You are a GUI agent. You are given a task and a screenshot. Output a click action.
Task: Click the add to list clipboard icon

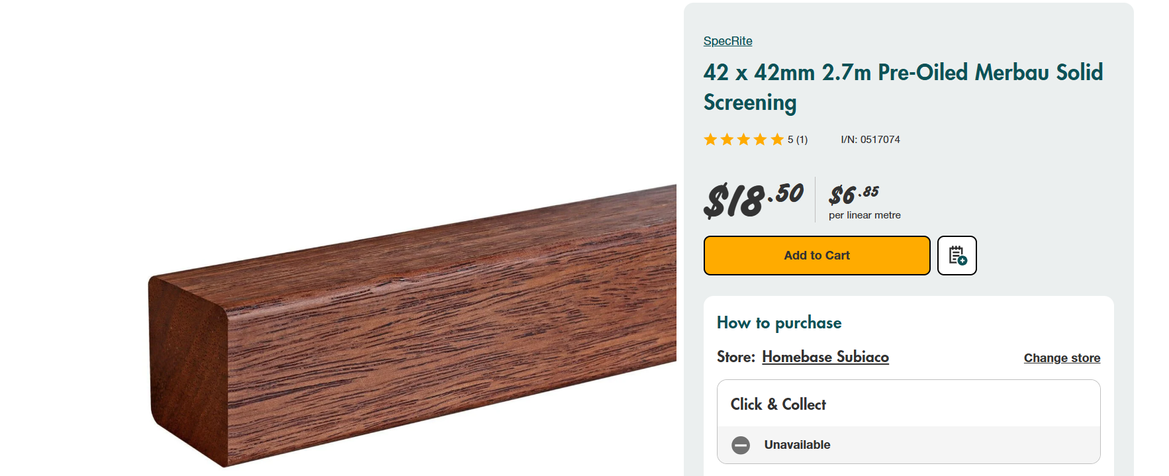(957, 255)
